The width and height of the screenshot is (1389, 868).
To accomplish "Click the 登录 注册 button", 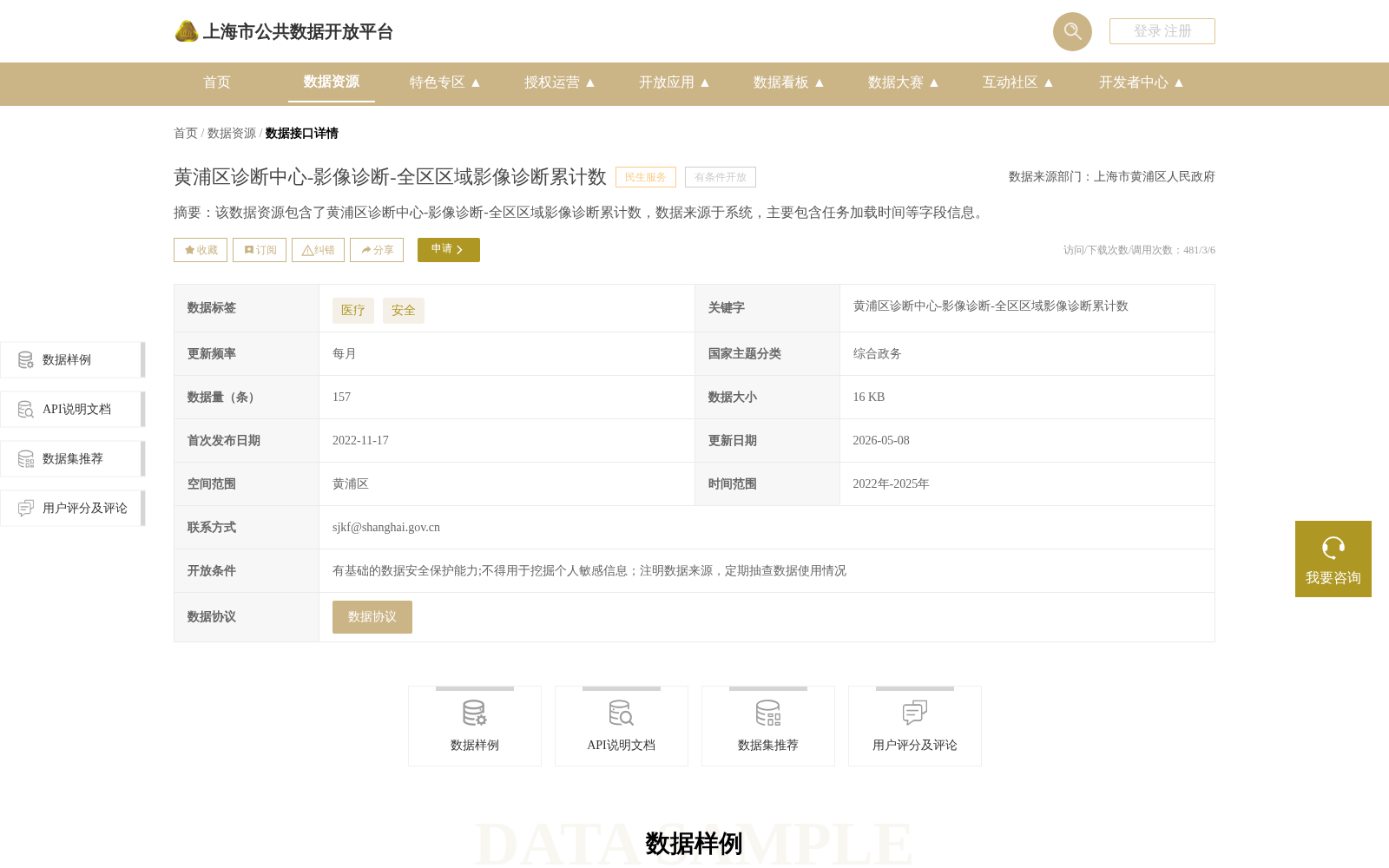I will 1162,31.
